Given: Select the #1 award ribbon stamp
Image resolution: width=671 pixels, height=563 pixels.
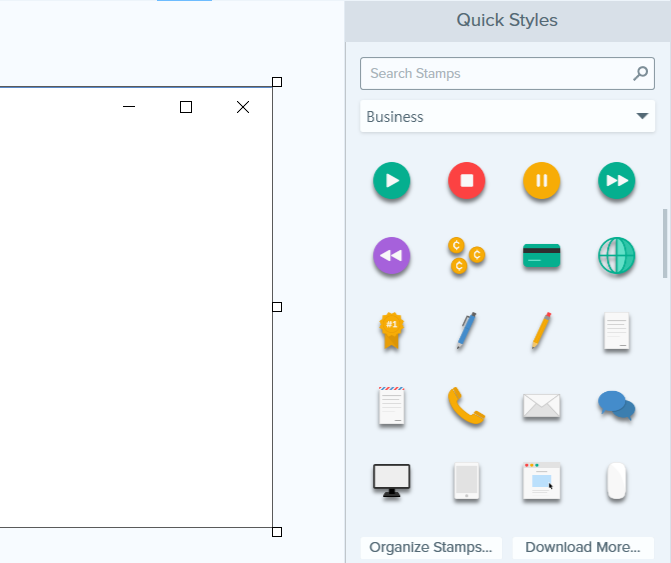Looking at the screenshot, I should point(392,331).
